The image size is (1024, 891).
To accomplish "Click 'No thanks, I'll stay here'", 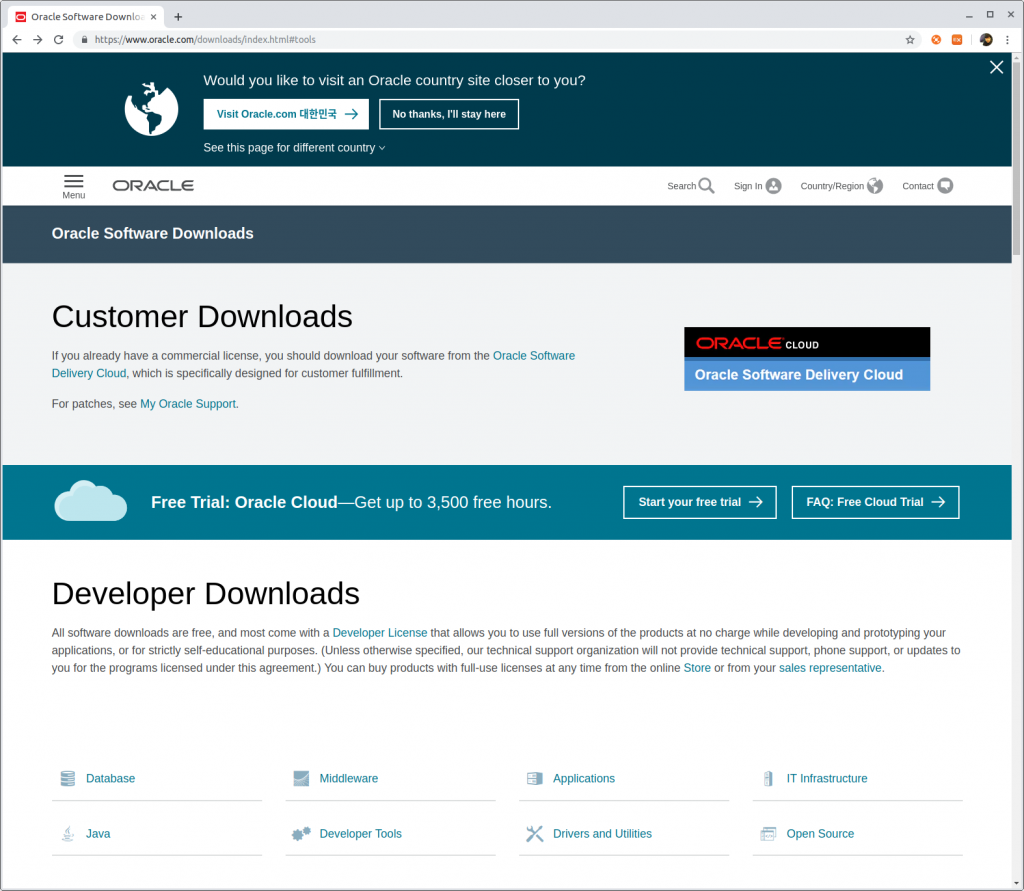I will coord(449,114).
